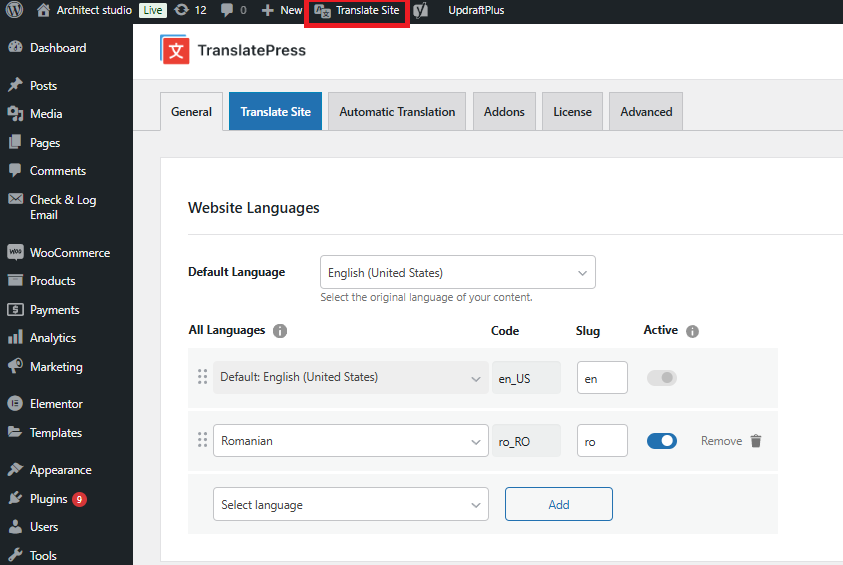Open the Addons tab

(x=504, y=111)
